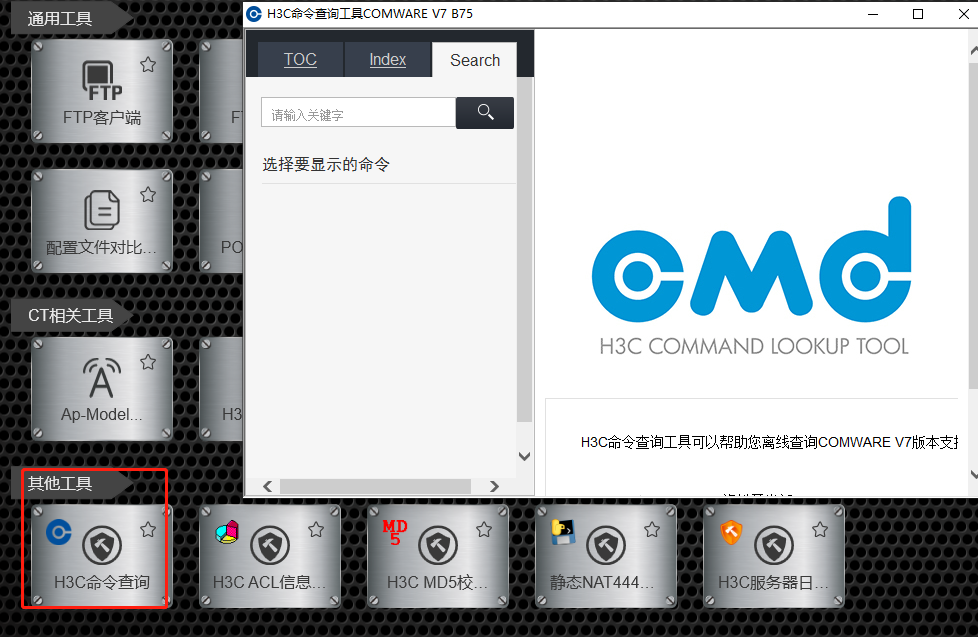Viewport: 978px width, 637px height.
Task: Star the H3C服务器日 tile
Action: [820, 530]
